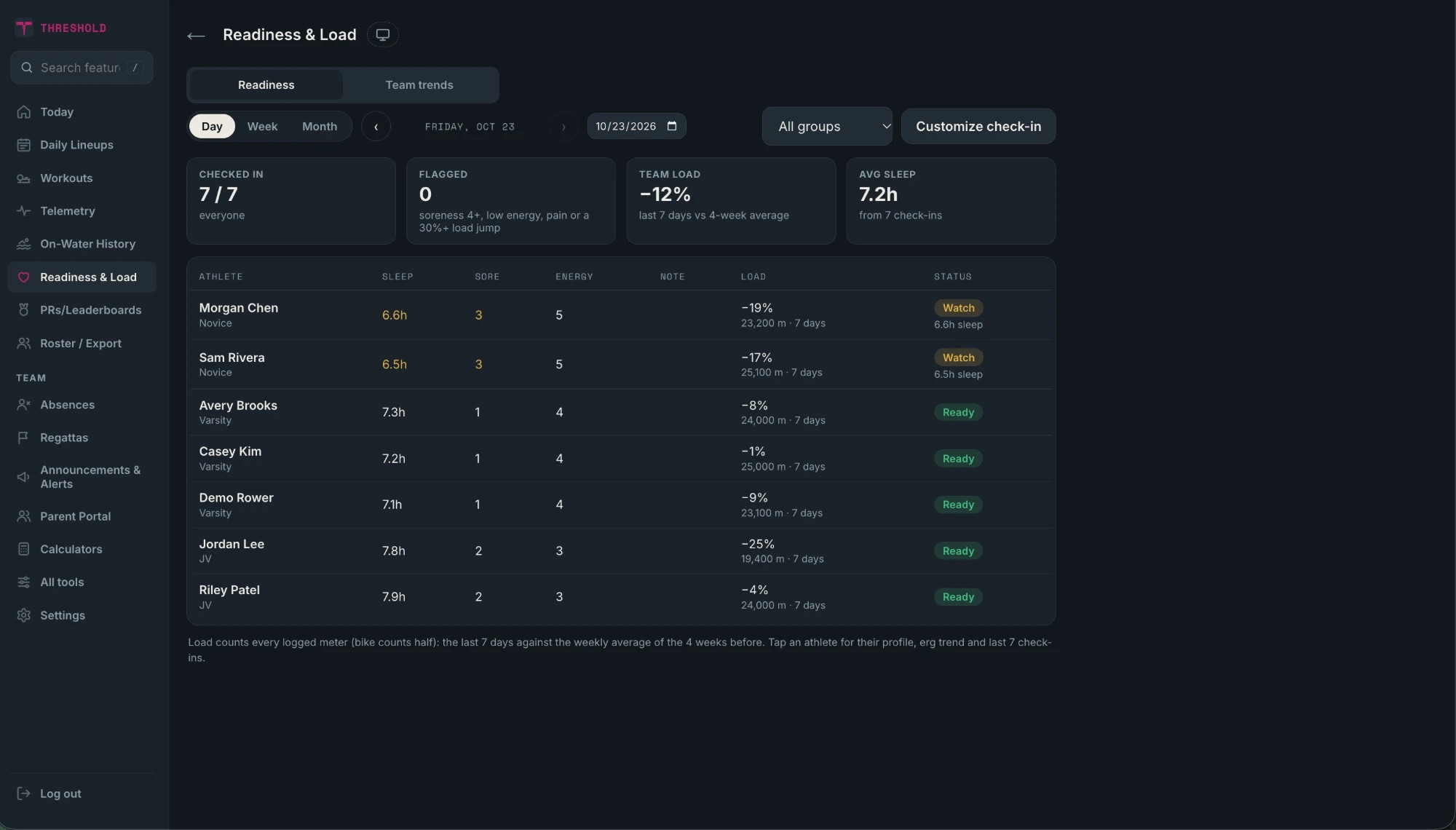This screenshot has width=1456, height=830.
Task: Select the Readiness tab
Action: (x=266, y=85)
